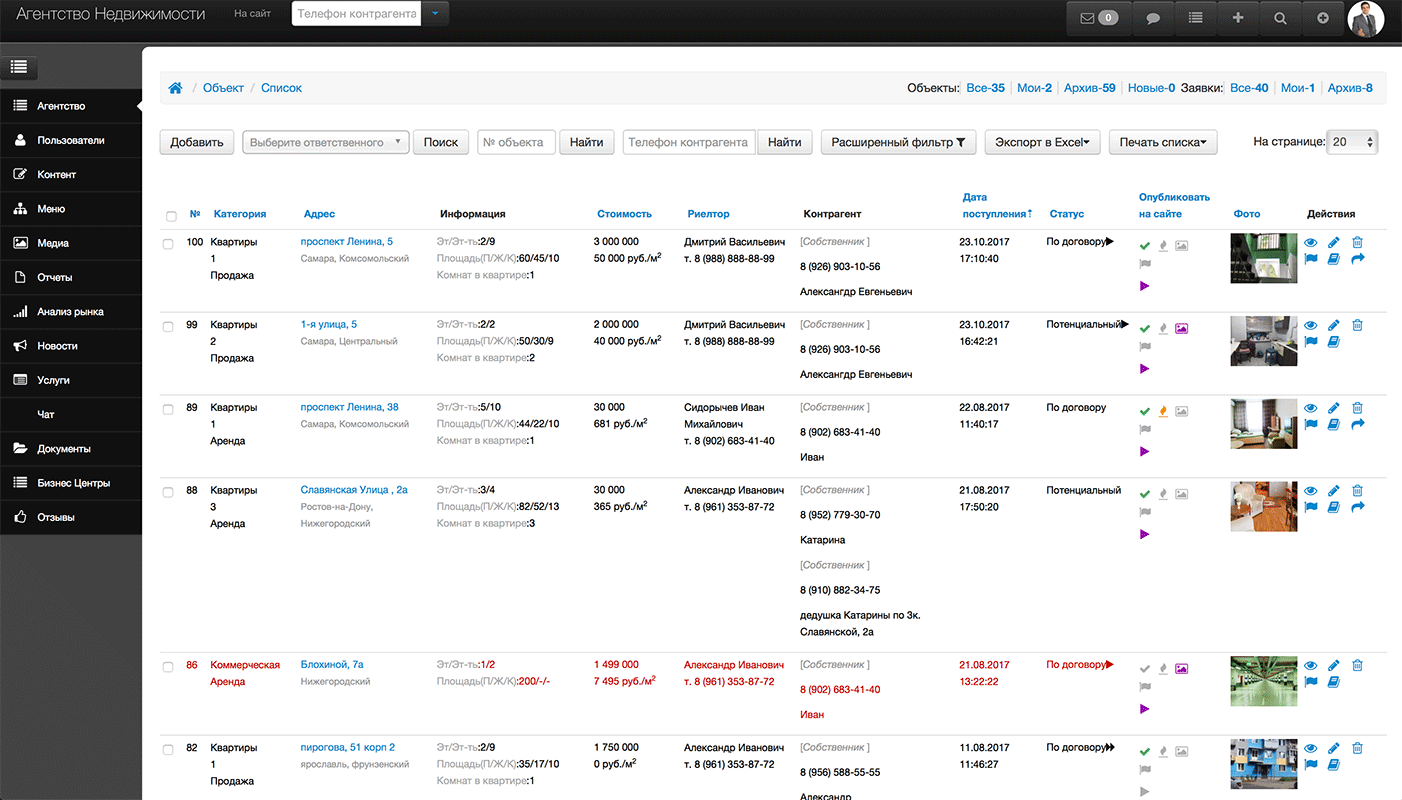1402x800 pixels.
Task: Click the circled plus icon in top bar
Action: tap(1323, 18)
